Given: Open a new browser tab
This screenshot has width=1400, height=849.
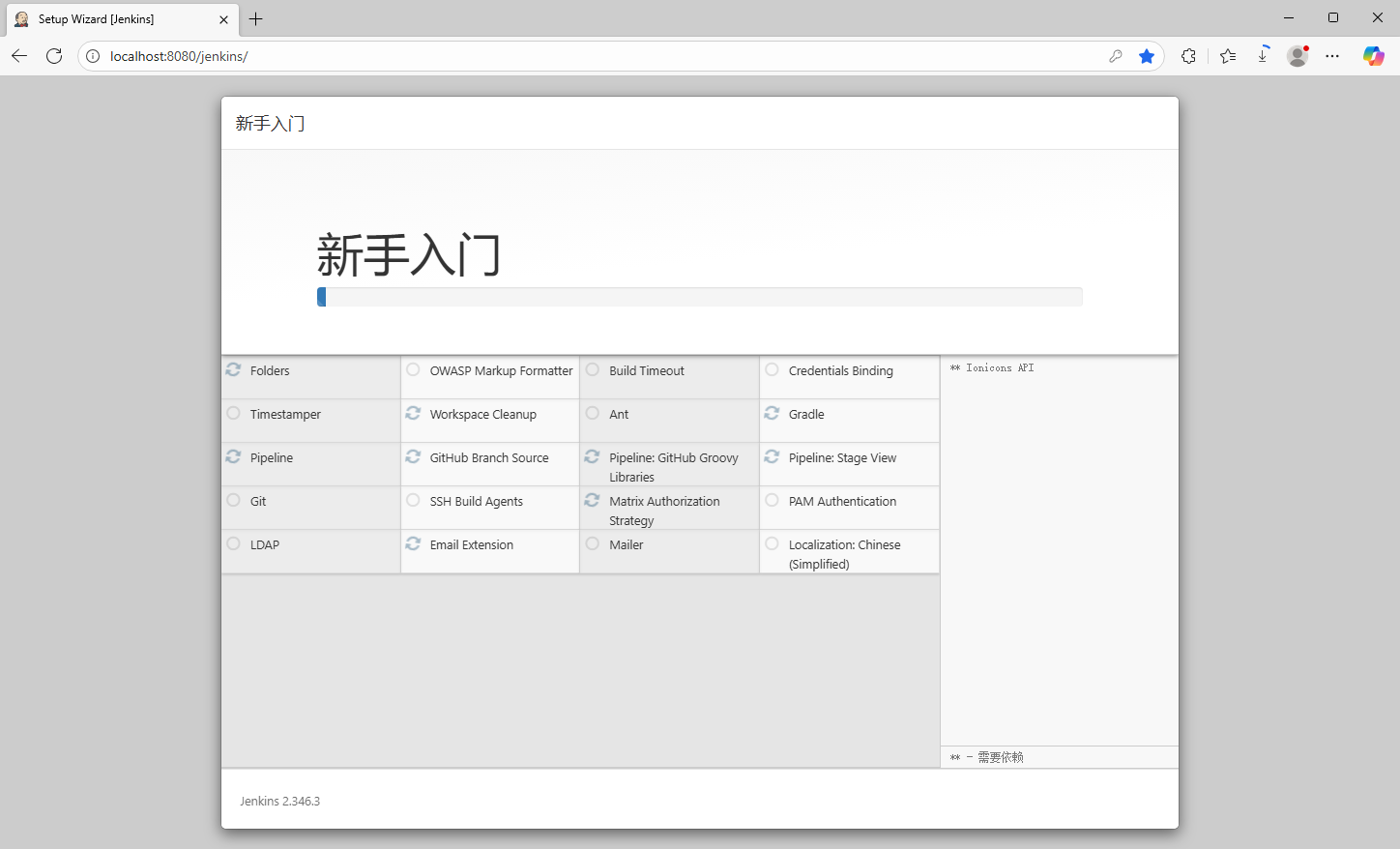Looking at the screenshot, I should pos(256,19).
